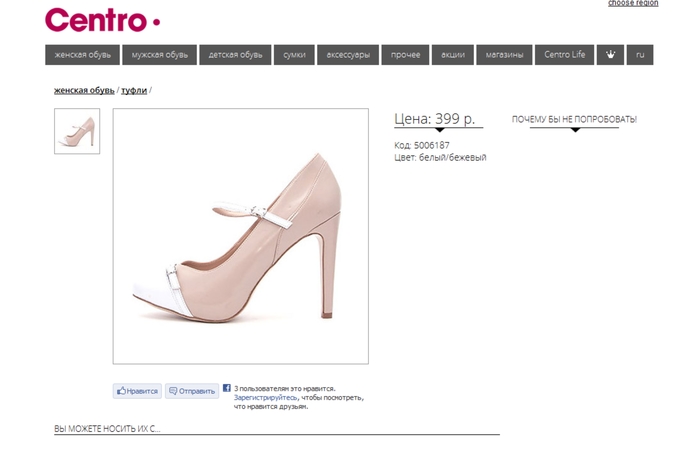Click the Facebook icon beside the likes text

point(227,388)
